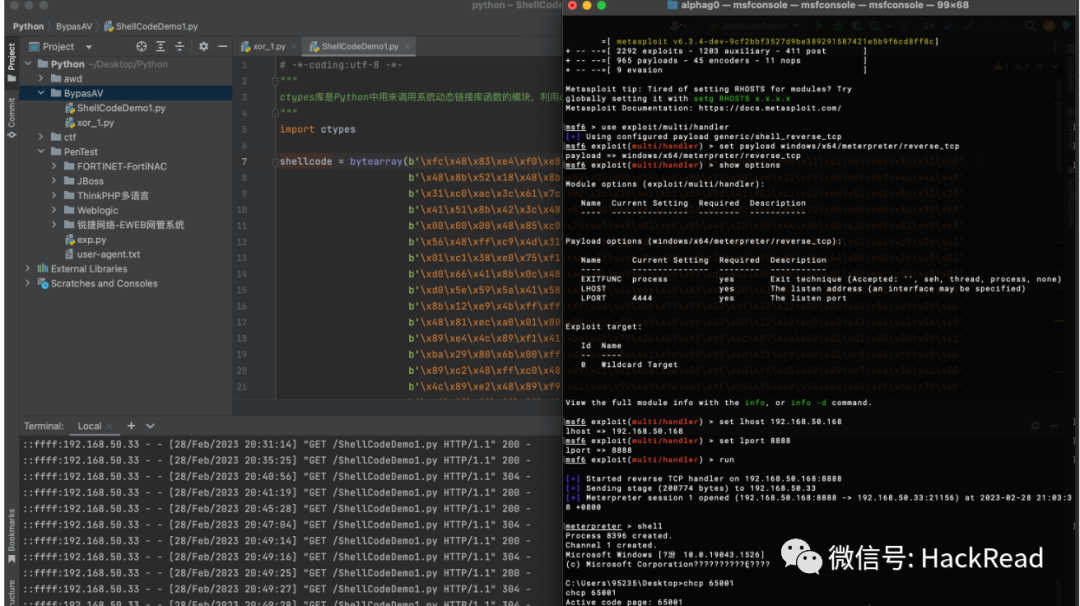Click the 'set lhost 192.168.50.168' line in msfconsole
This screenshot has width=1080, height=606.
pyautogui.click(x=703, y=421)
